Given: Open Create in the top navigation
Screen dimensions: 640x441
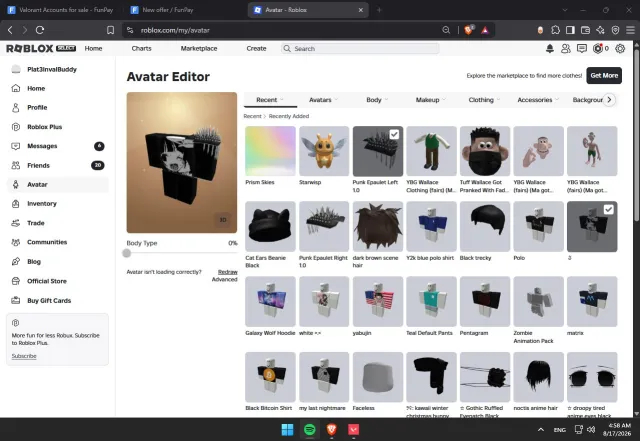Looking at the screenshot, I should pos(256,49).
